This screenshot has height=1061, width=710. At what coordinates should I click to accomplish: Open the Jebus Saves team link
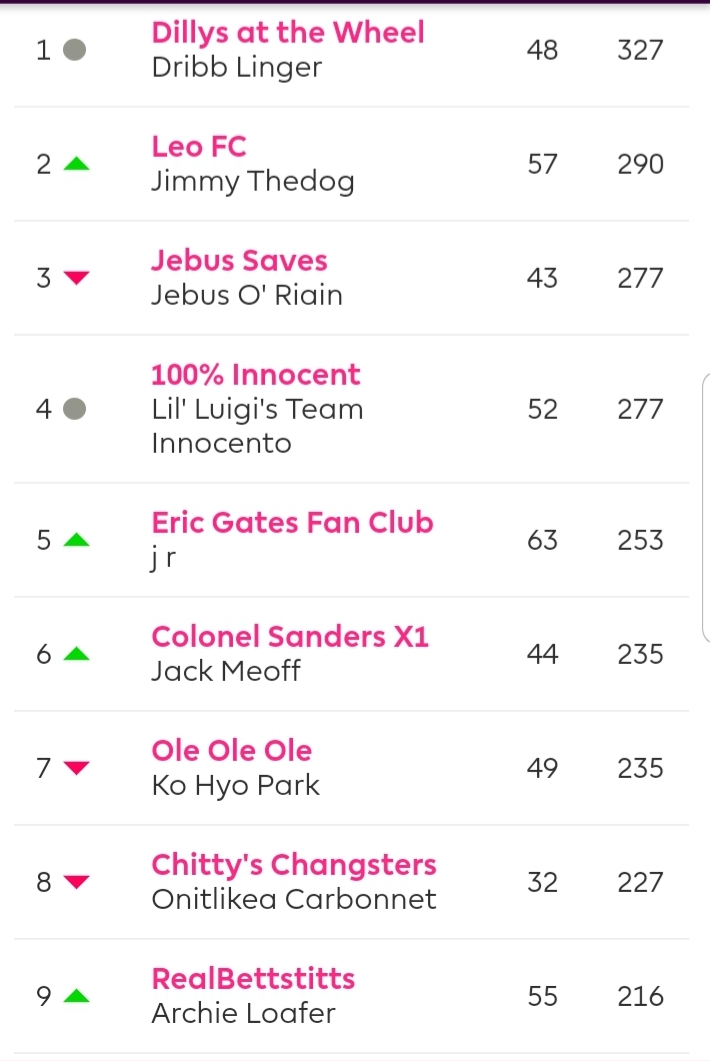[x=239, y=261]
